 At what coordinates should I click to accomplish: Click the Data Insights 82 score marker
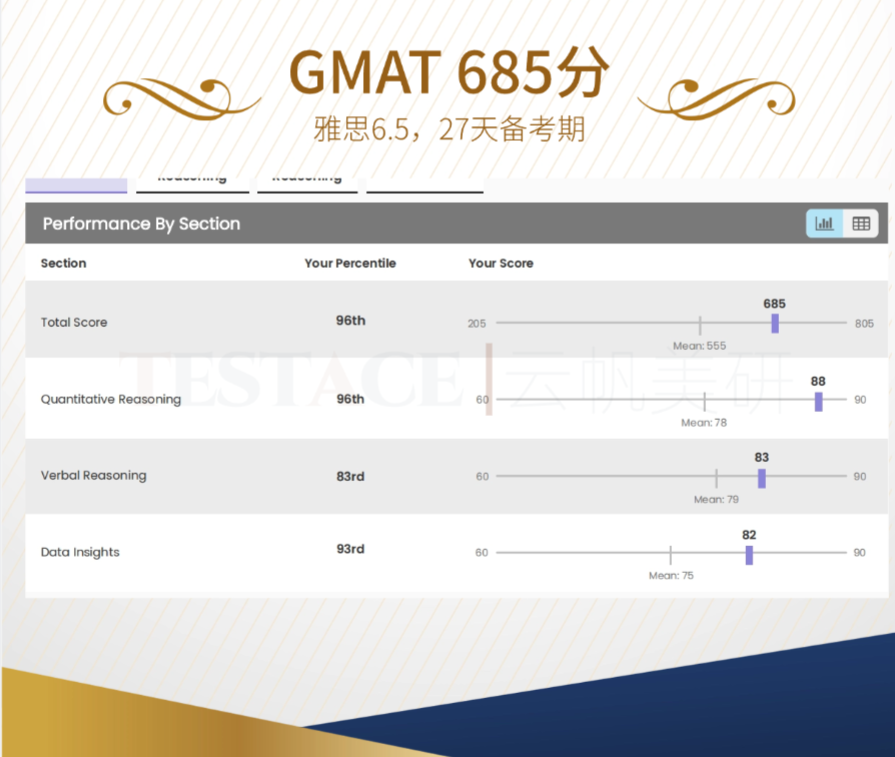click(749, 554)
